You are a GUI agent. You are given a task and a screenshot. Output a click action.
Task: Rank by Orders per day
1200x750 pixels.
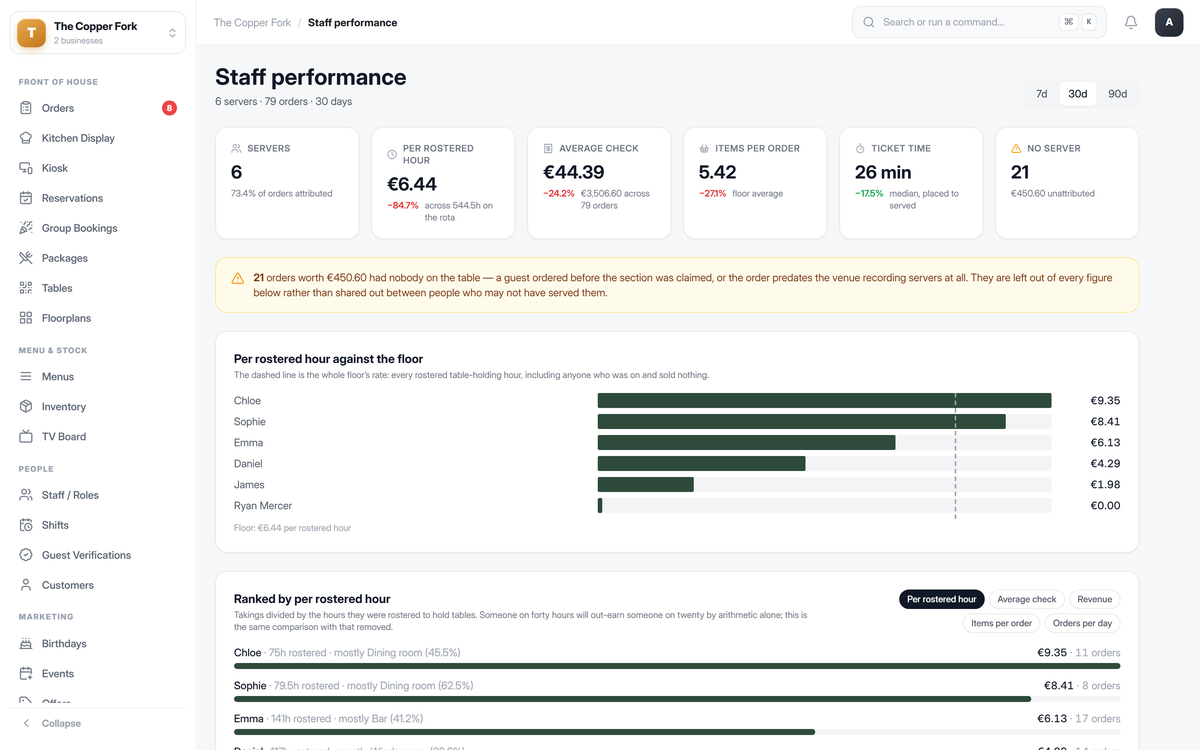1082,623
